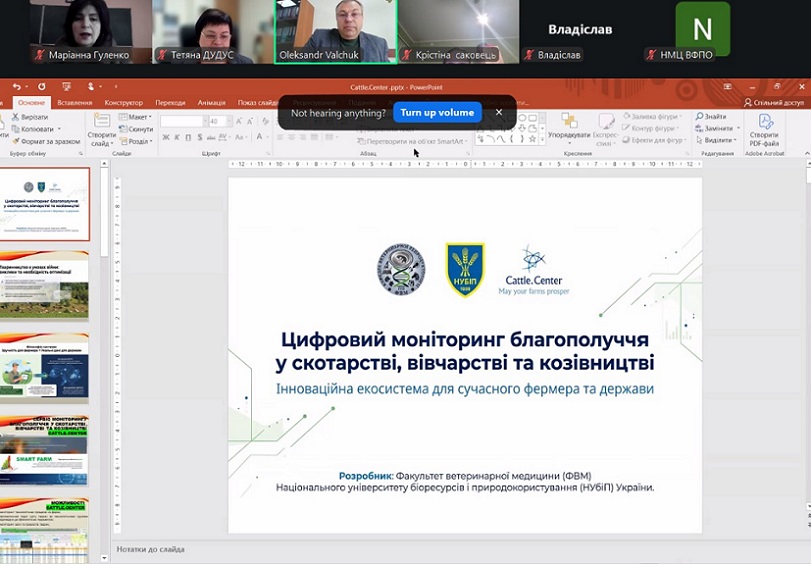This screenshot has width=811, height=564.
Task: Copy with the Копіювати button
Action: pos(33,129)
